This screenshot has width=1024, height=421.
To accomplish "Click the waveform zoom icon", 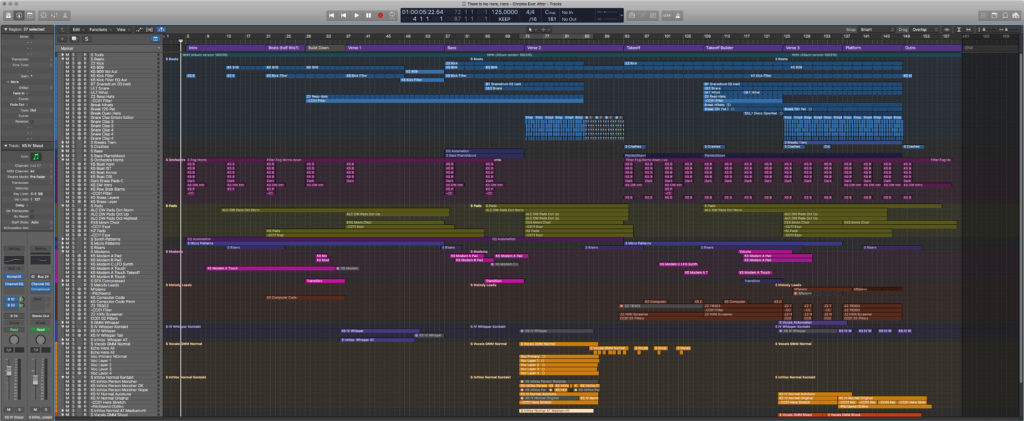I will [x=948, y=29].
